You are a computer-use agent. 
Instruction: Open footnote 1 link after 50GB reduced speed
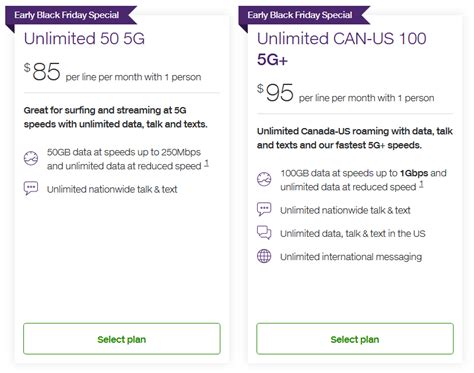coord(207,163)
